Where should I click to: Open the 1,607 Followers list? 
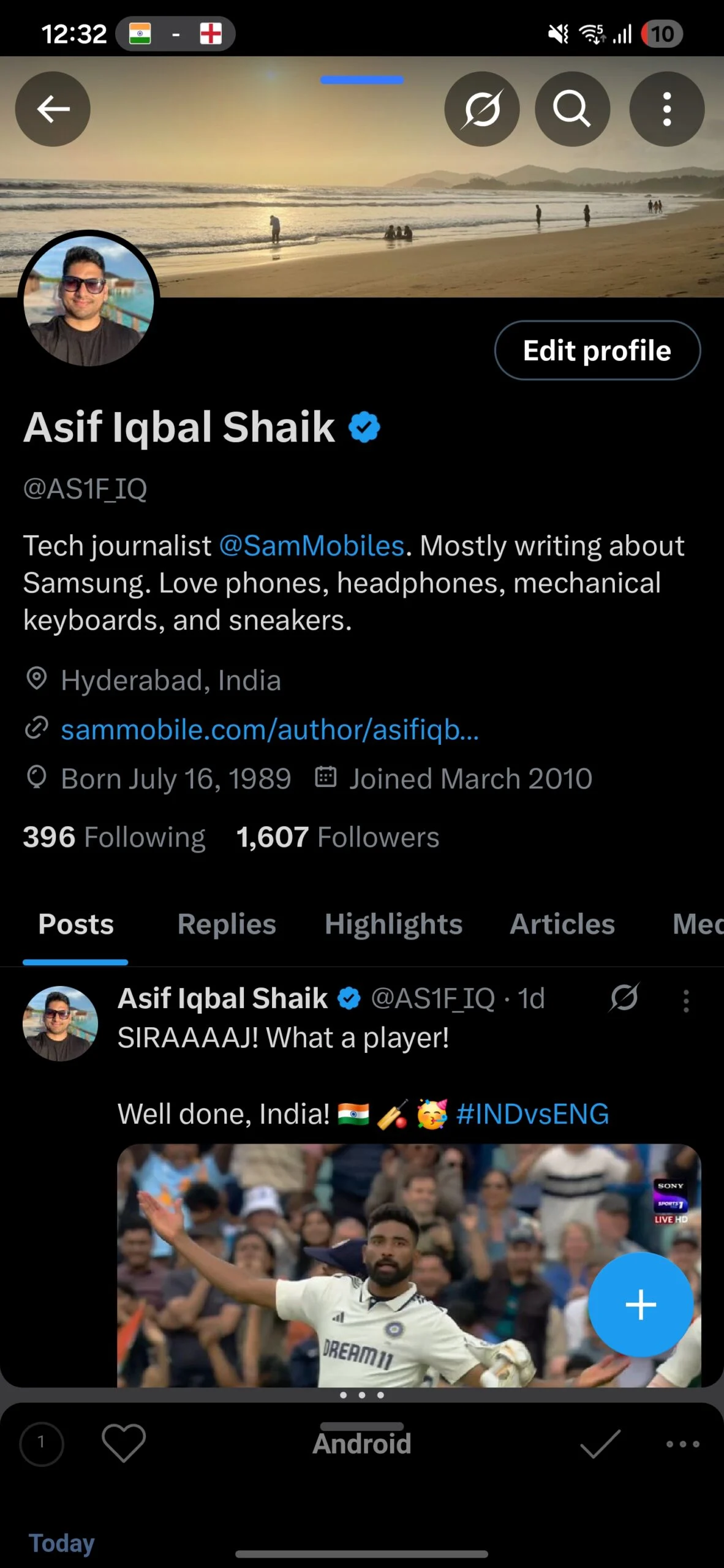click(x=337, y=837)
